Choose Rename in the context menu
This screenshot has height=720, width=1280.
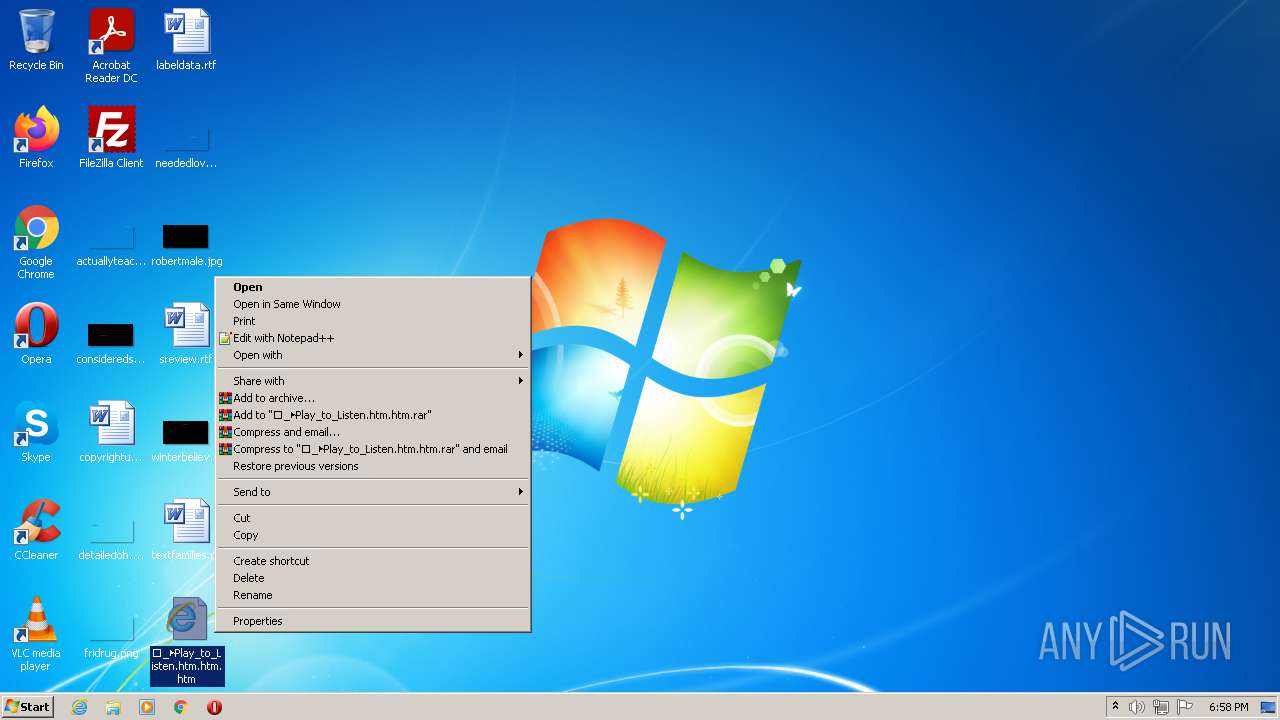point(373,595)
